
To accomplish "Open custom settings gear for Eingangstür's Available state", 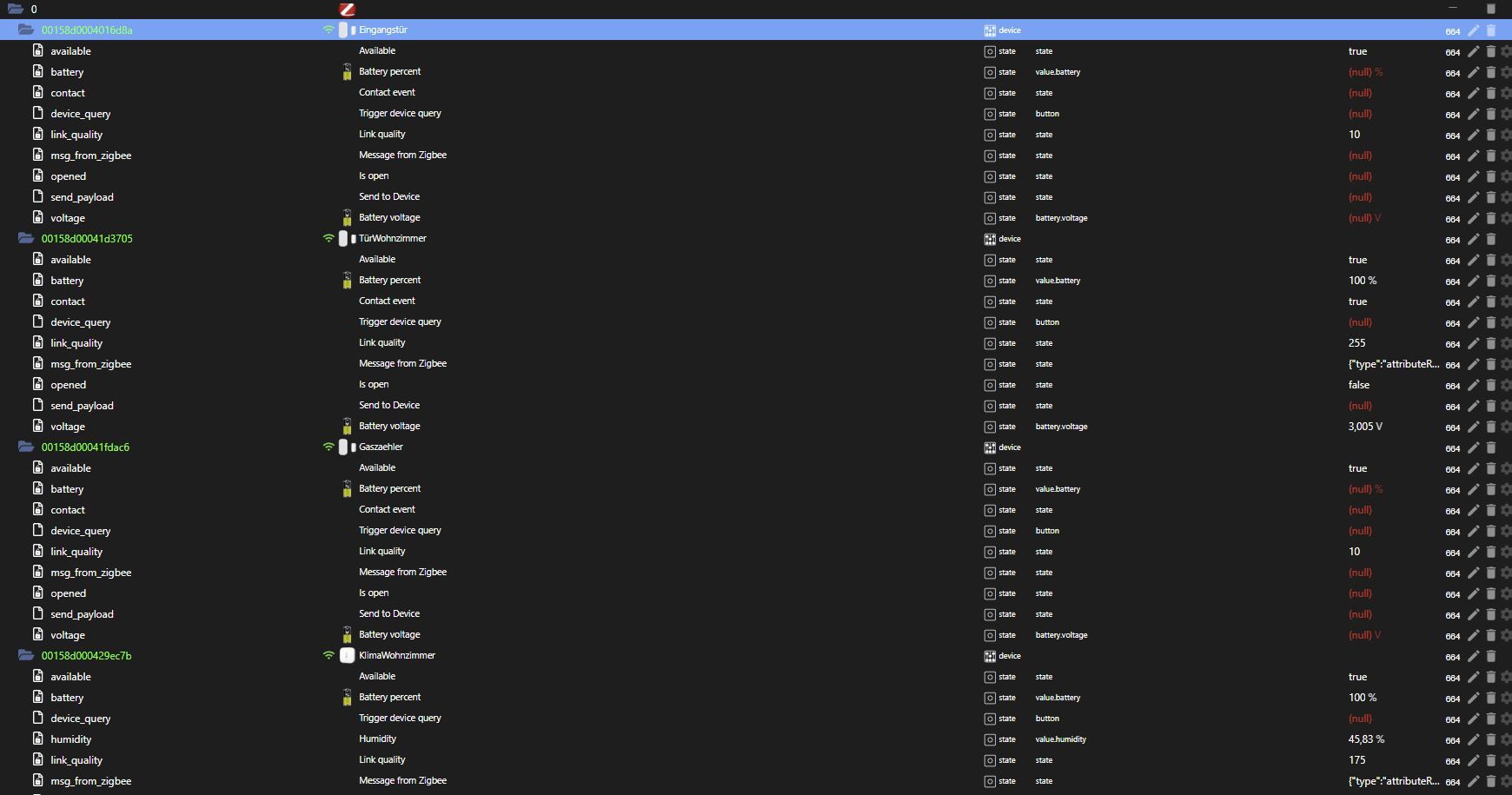I will 1506,51.
